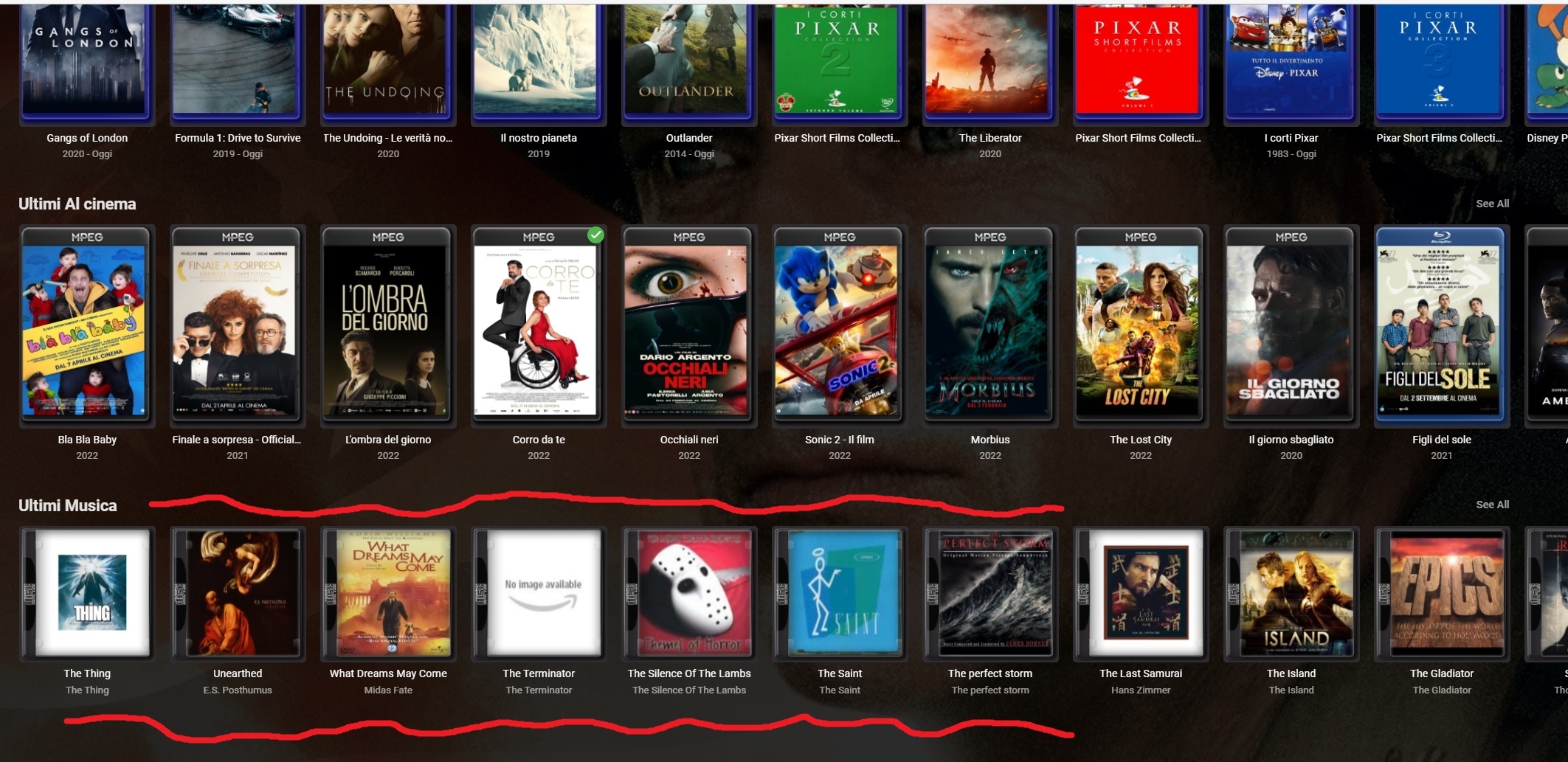Open the artist 'Hans Zimmer'
Image resolution: width=1568 pixels, height=762 pixels.
tap(1141, 690)
